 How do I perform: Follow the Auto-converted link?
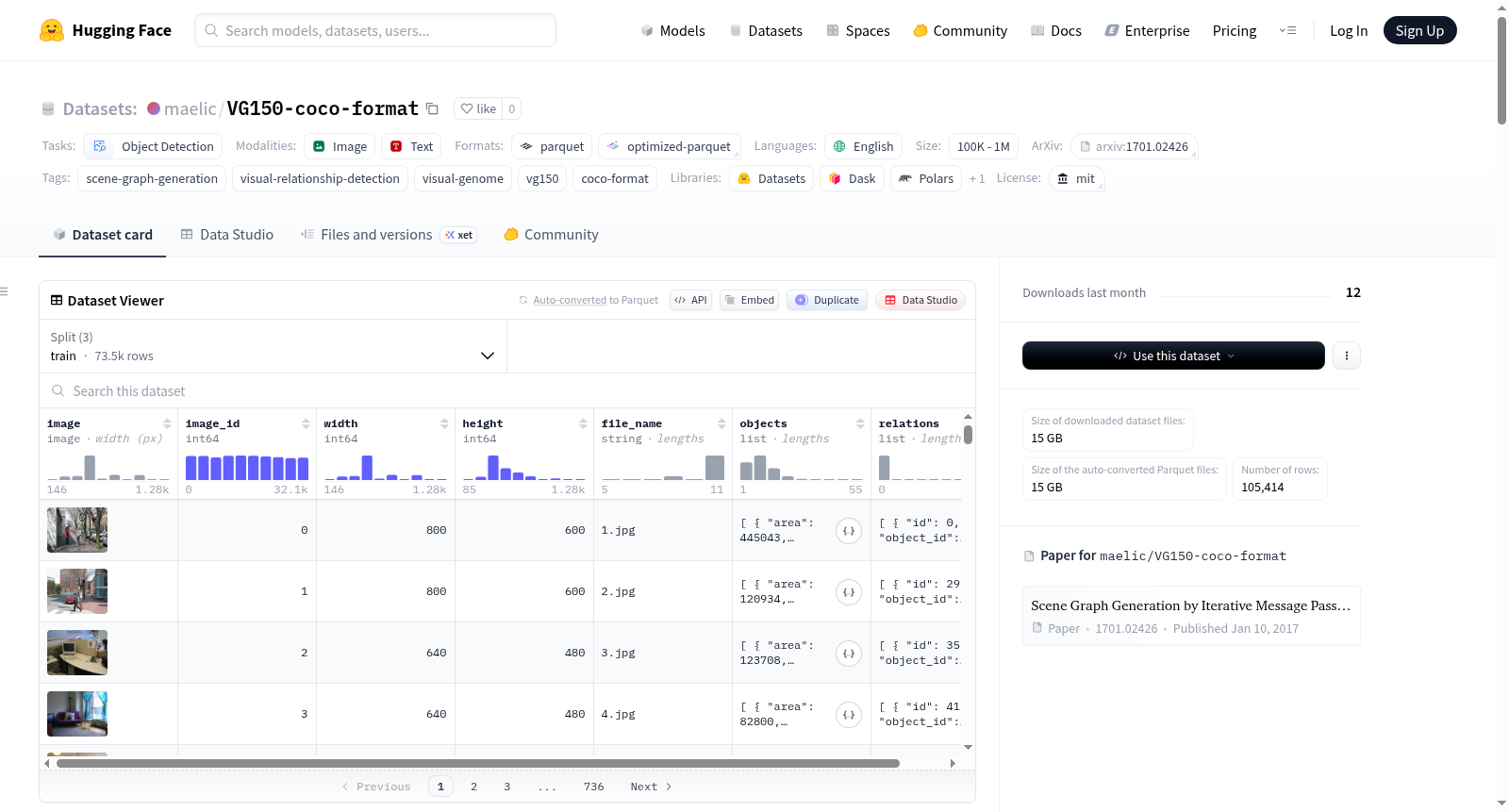tap(570, 300)
